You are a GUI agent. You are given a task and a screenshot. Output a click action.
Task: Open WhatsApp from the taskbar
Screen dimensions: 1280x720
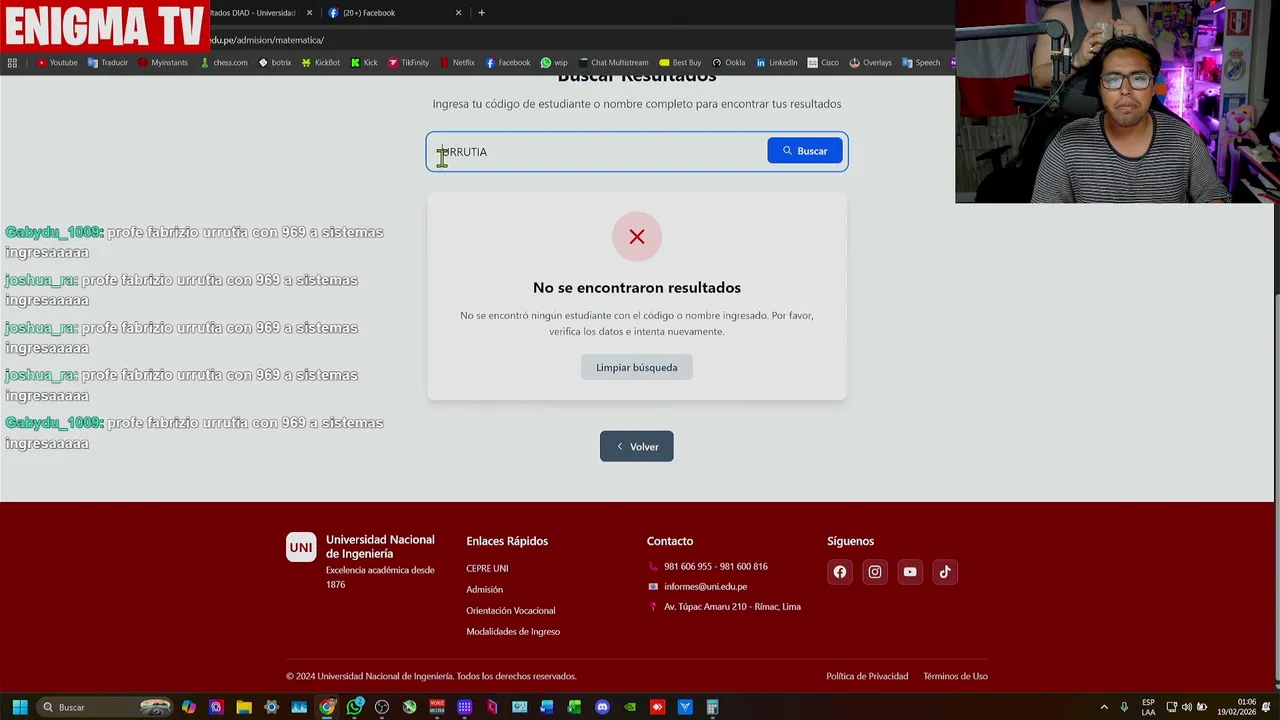(x=355, y=707)
